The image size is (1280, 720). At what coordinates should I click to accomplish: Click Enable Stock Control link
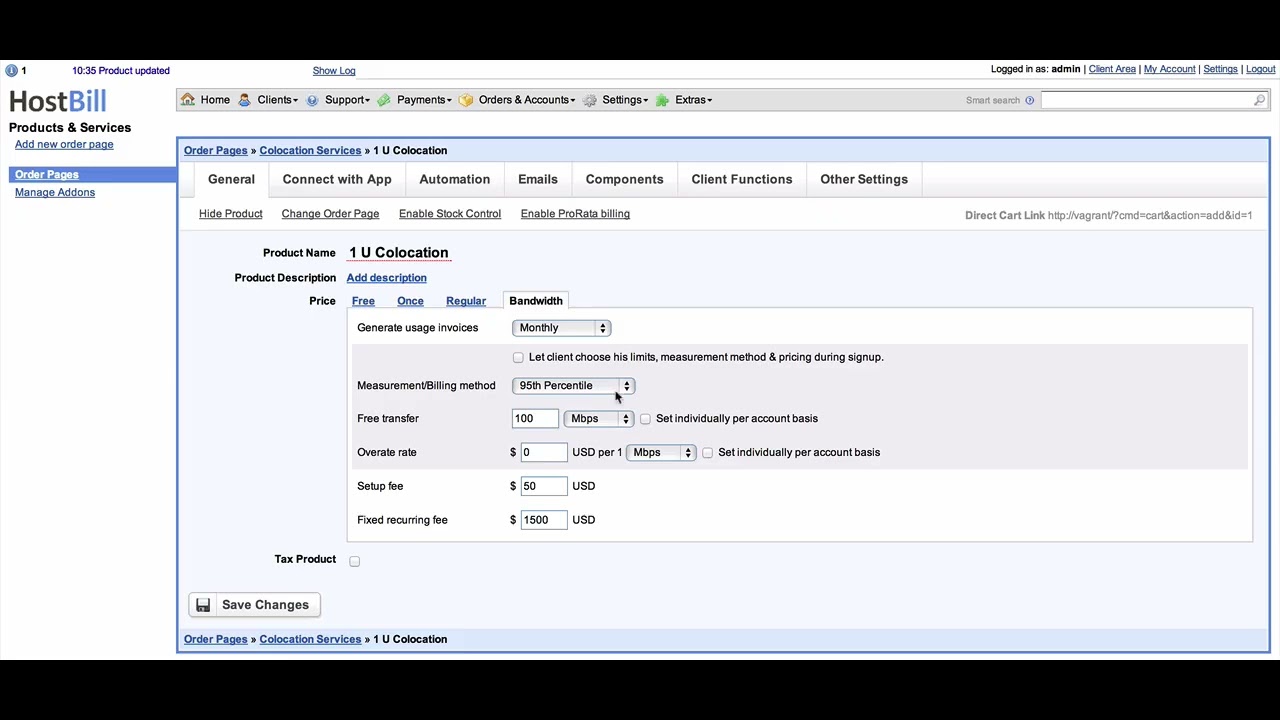tap(450, 214)
